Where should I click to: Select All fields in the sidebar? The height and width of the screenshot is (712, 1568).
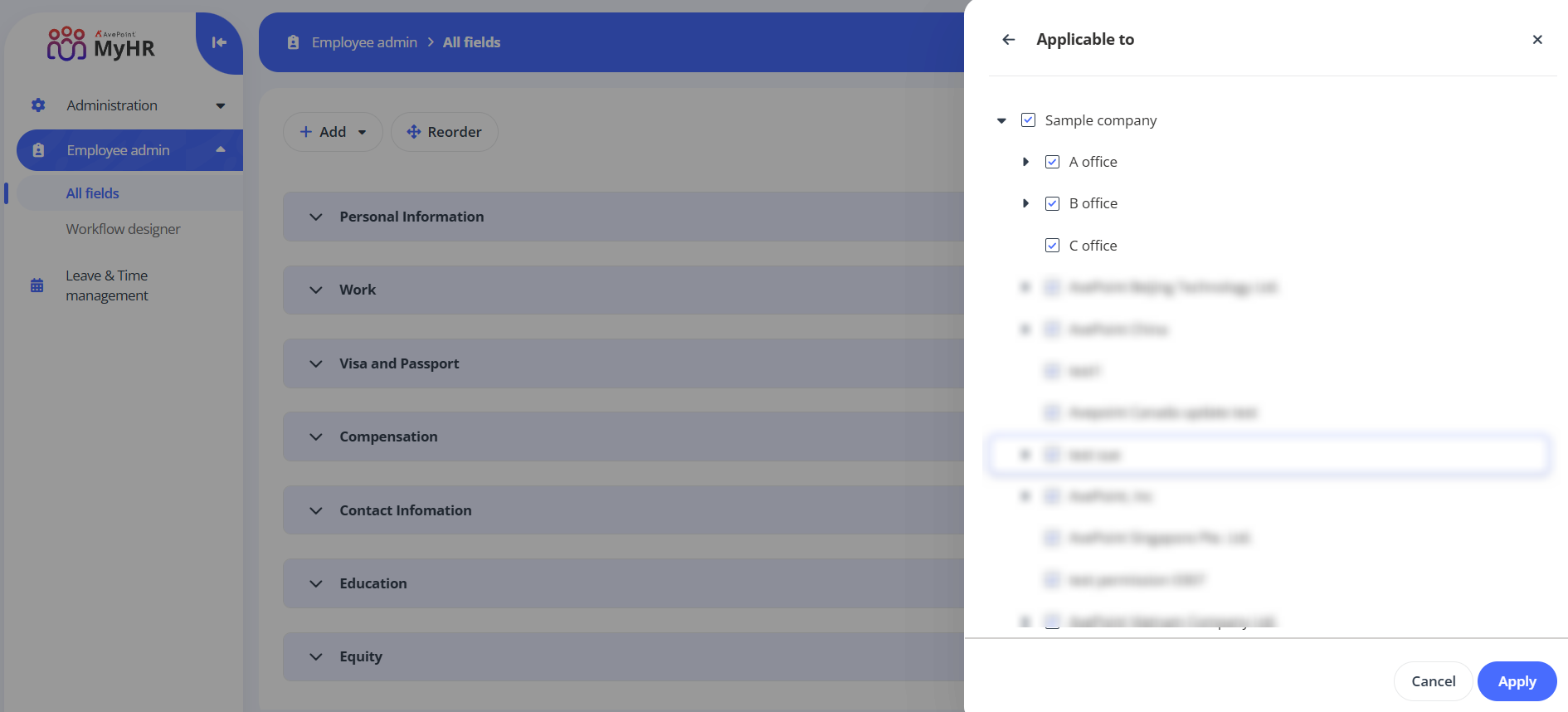pos(92,193)
